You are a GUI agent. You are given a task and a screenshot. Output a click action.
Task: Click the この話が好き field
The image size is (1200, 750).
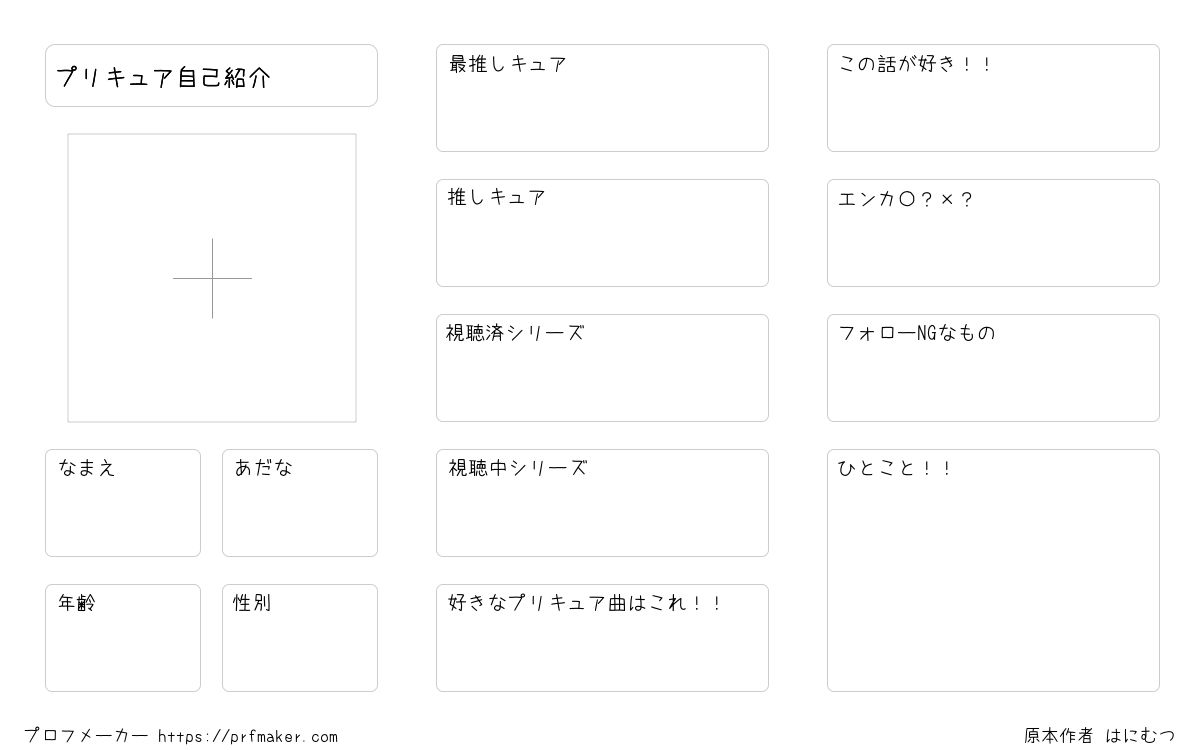click(x=993, y=98)
